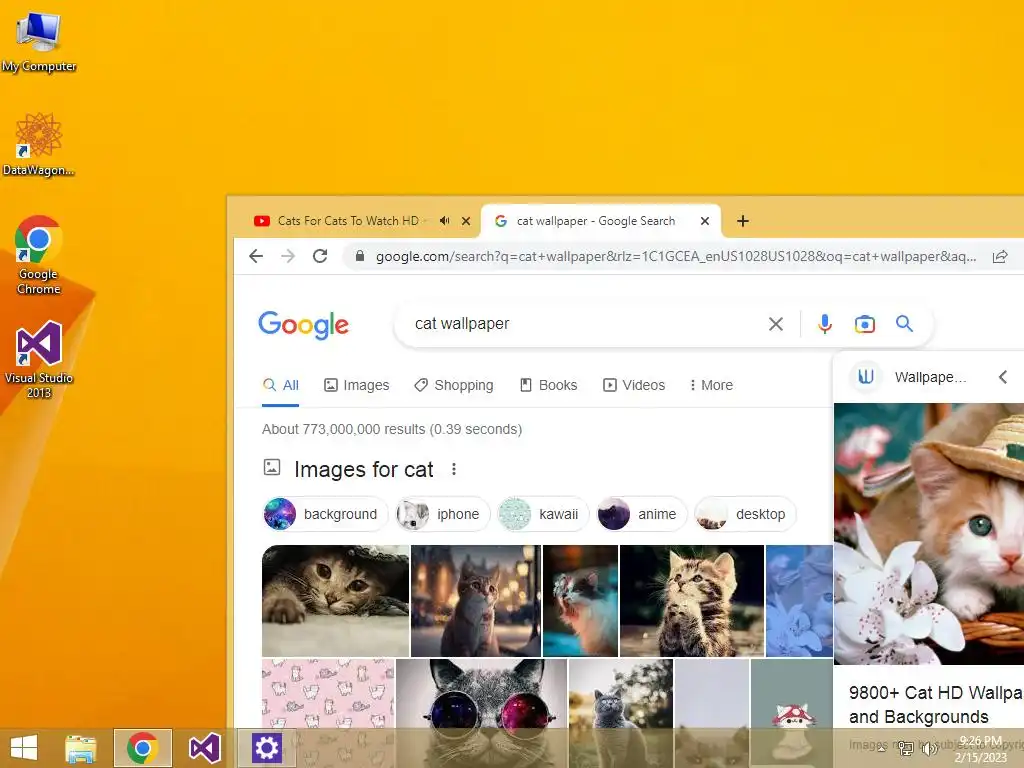Go forward in Chrome browser

click(x=288, y=256)
